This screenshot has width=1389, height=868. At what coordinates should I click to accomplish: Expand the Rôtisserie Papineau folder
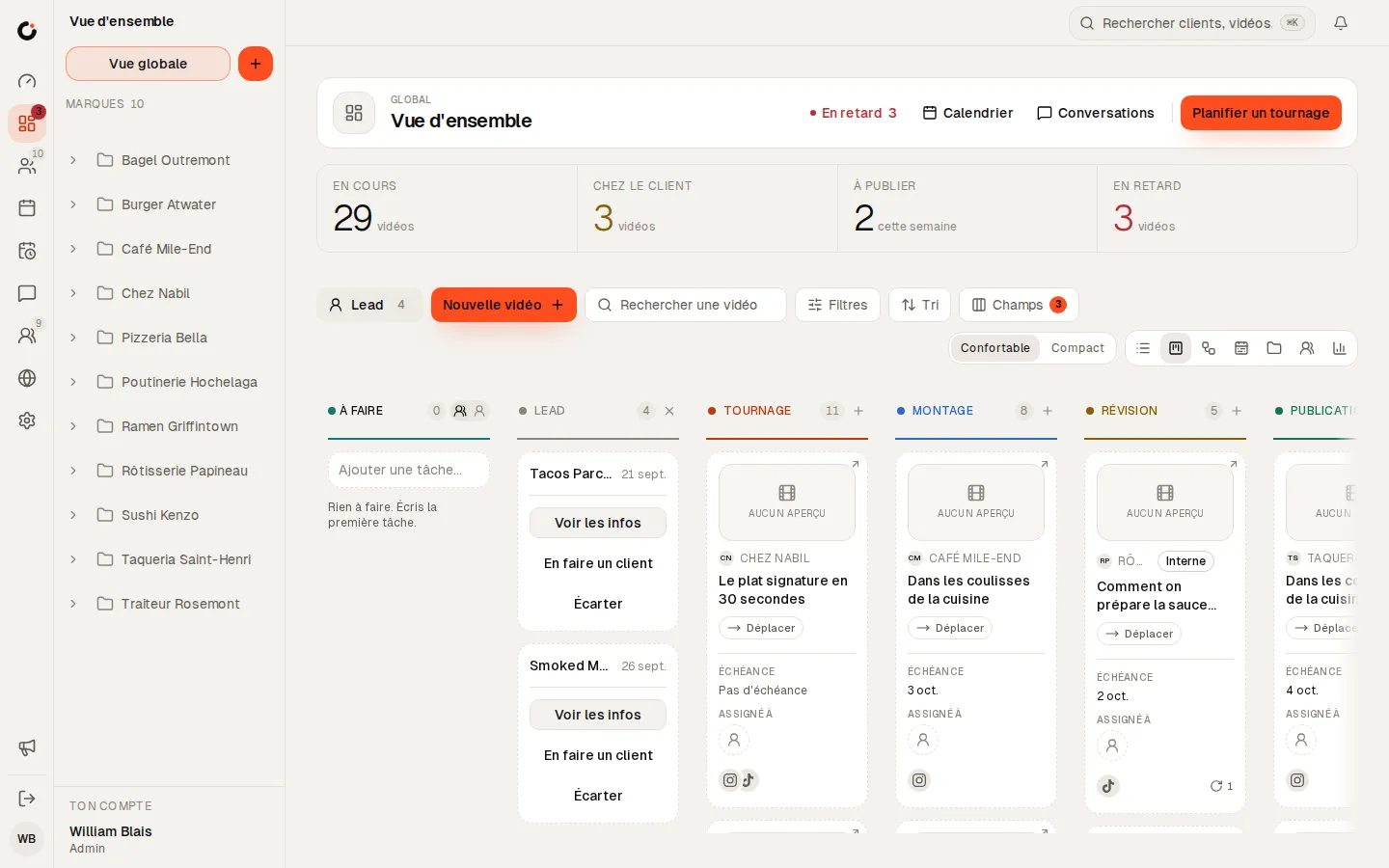click(x=73, y=471)
